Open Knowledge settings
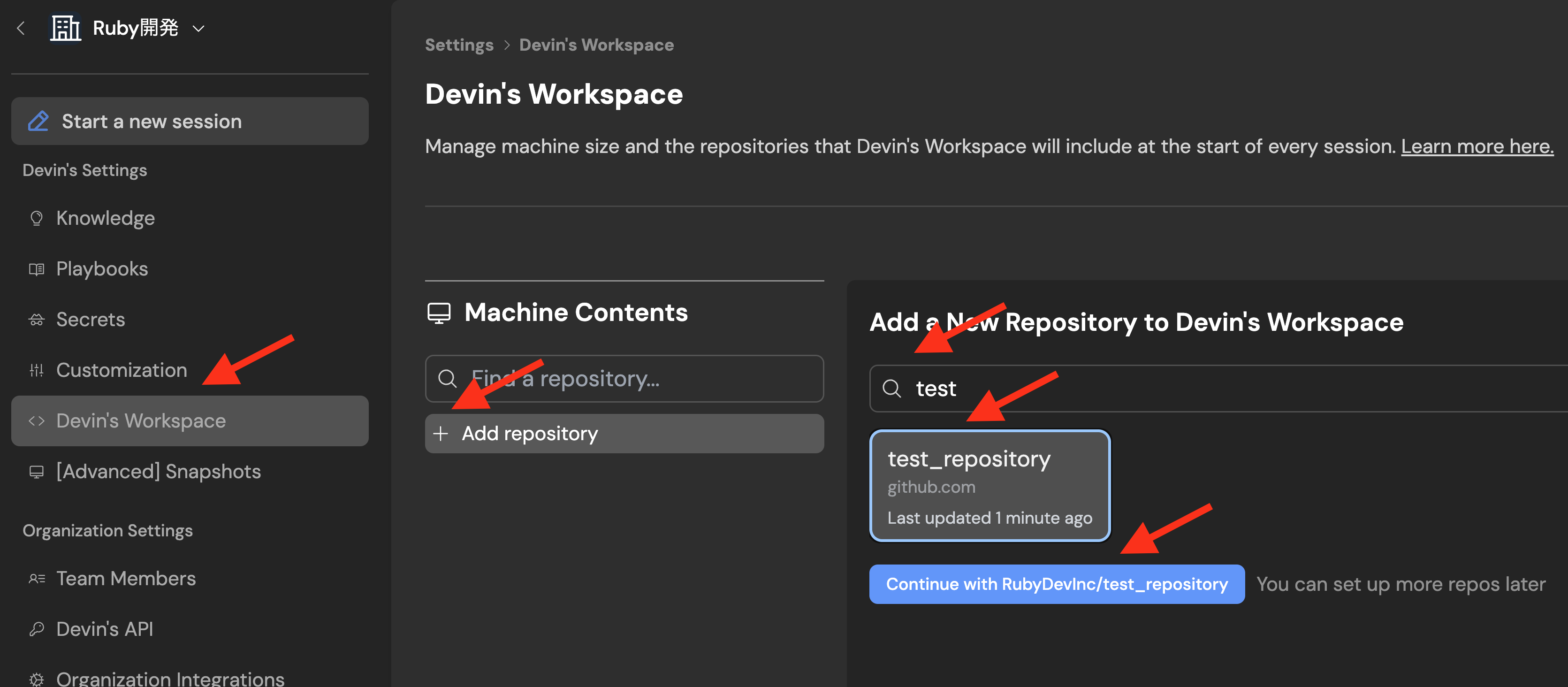Viewport: 1568px width, 687px height. [105, 218]
